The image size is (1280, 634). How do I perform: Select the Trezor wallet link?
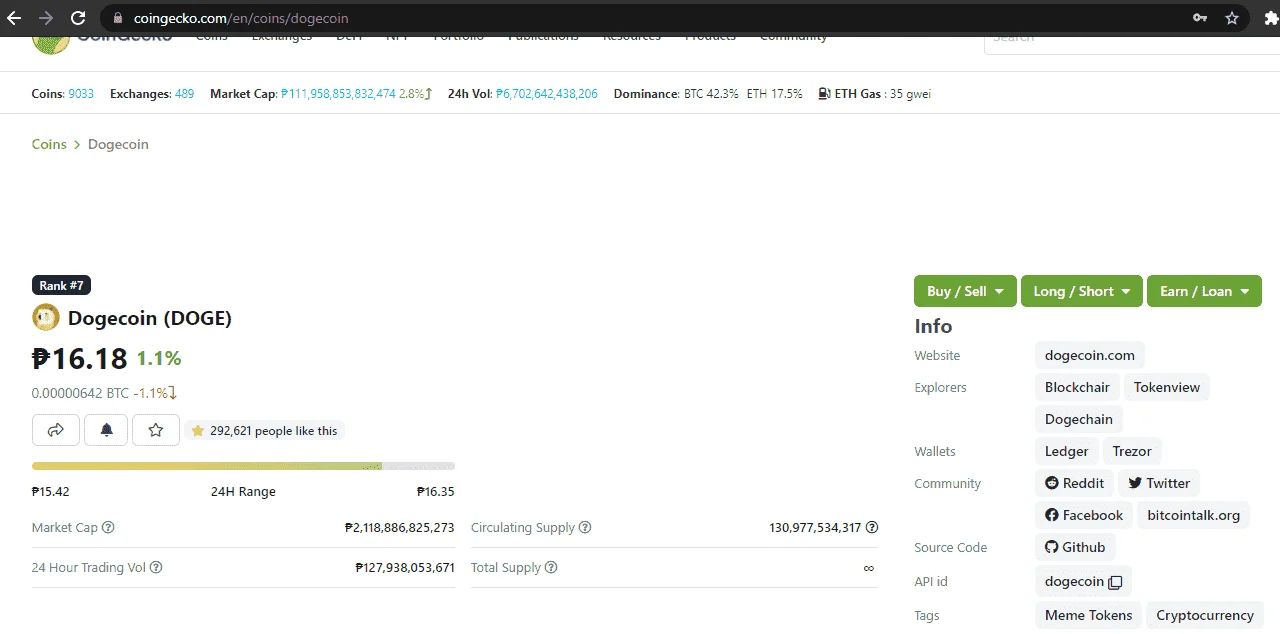click(x=1132, y=451)
